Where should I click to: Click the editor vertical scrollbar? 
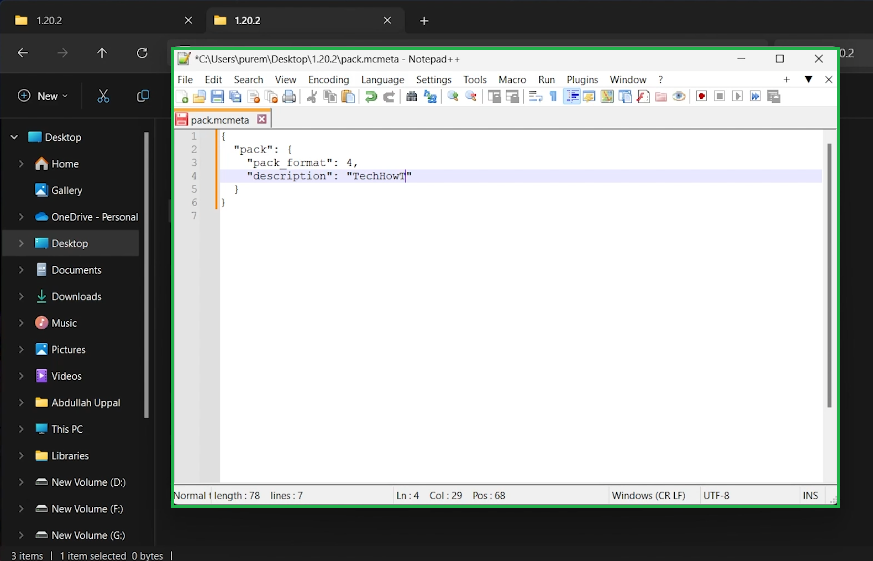click(x=829, y=275)
